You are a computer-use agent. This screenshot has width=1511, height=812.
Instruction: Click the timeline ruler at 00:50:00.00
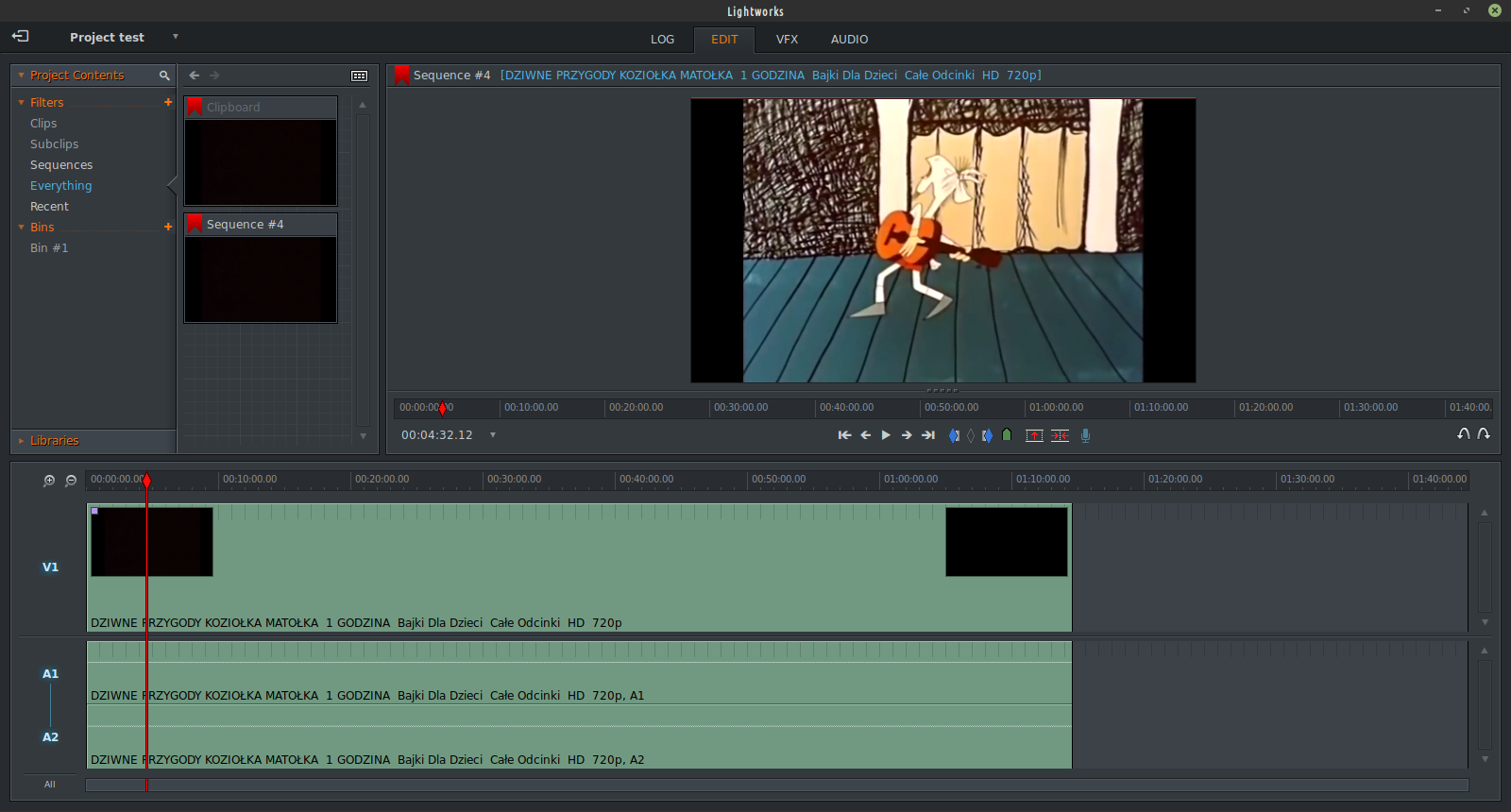(x=778, y=480)
